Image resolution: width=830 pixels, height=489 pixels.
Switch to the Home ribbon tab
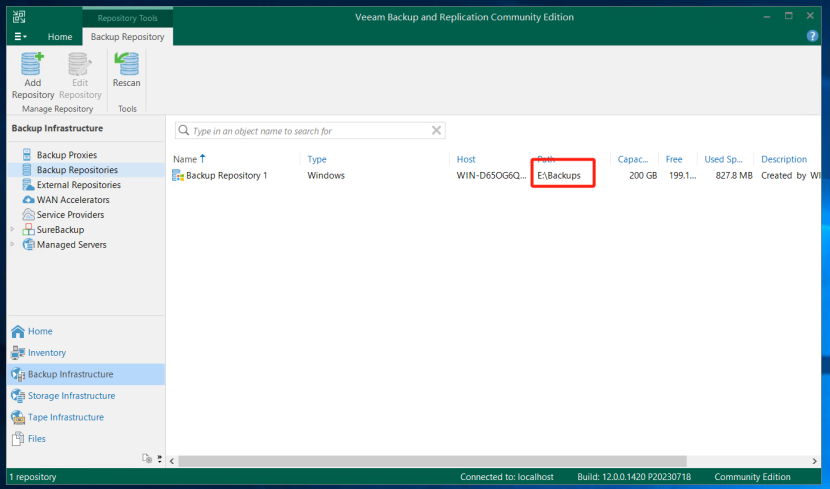click(x=60, y=37)
